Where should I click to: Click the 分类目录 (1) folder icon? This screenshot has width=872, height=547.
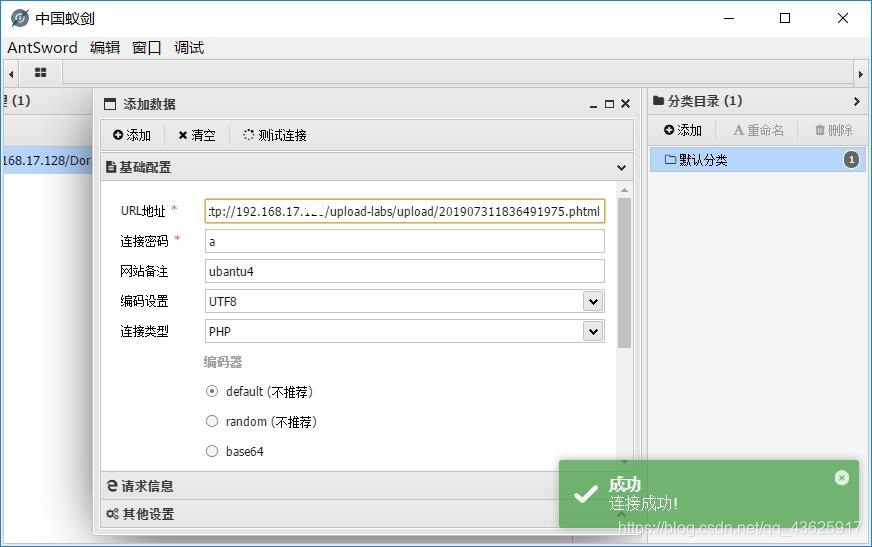pos(658,101)
